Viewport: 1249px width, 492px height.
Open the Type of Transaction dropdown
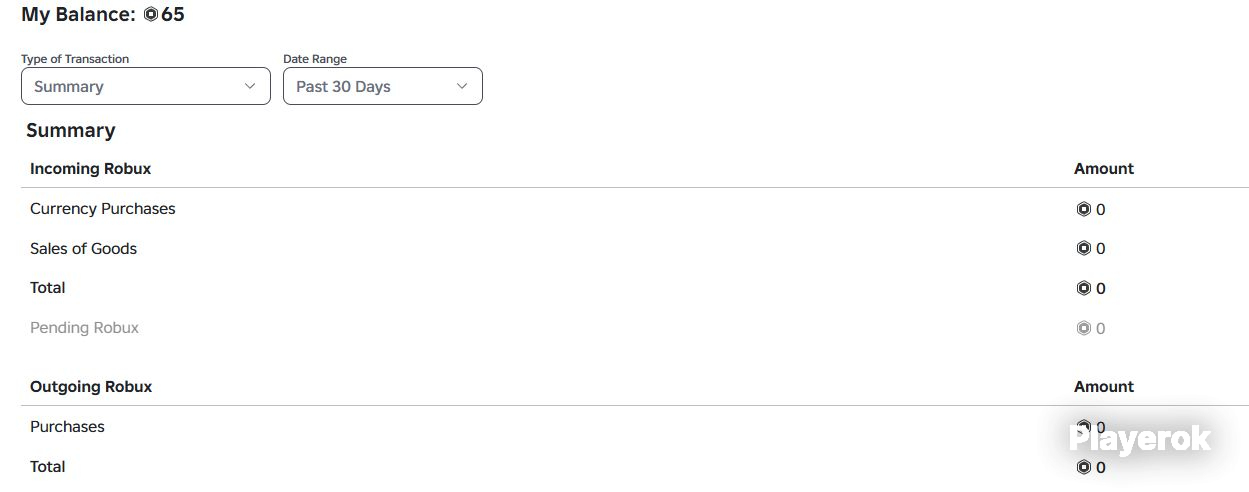pos(146,86)
